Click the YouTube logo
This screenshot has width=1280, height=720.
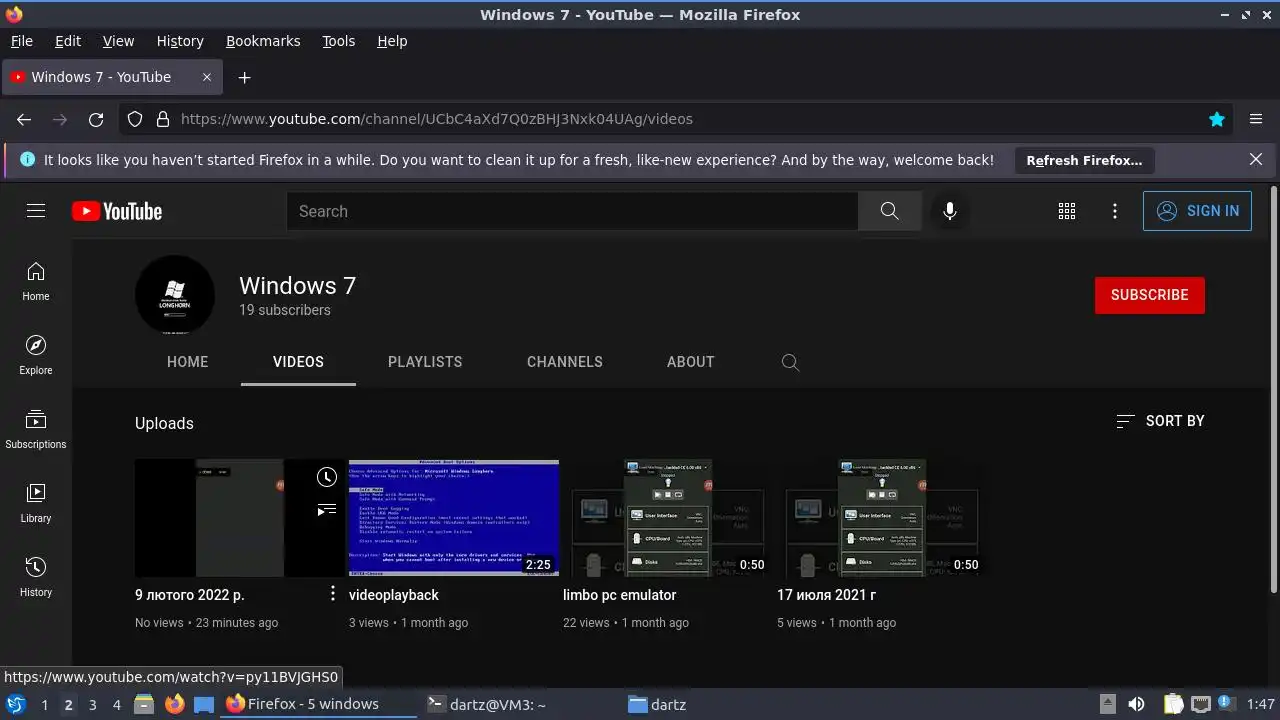[x=117, y=211]
